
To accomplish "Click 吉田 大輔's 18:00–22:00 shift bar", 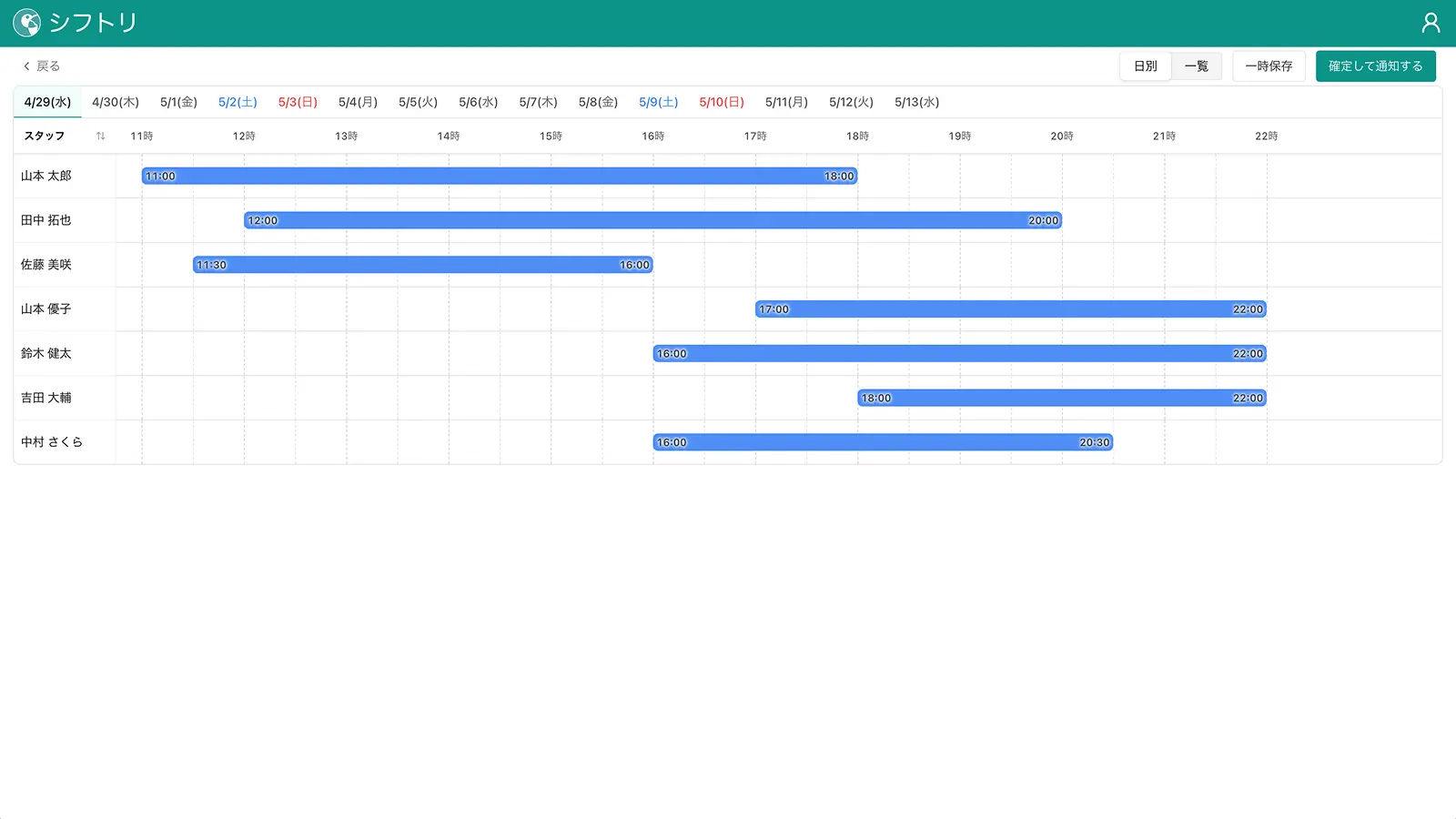I will pyautogui.click(x=1061, y=398).
